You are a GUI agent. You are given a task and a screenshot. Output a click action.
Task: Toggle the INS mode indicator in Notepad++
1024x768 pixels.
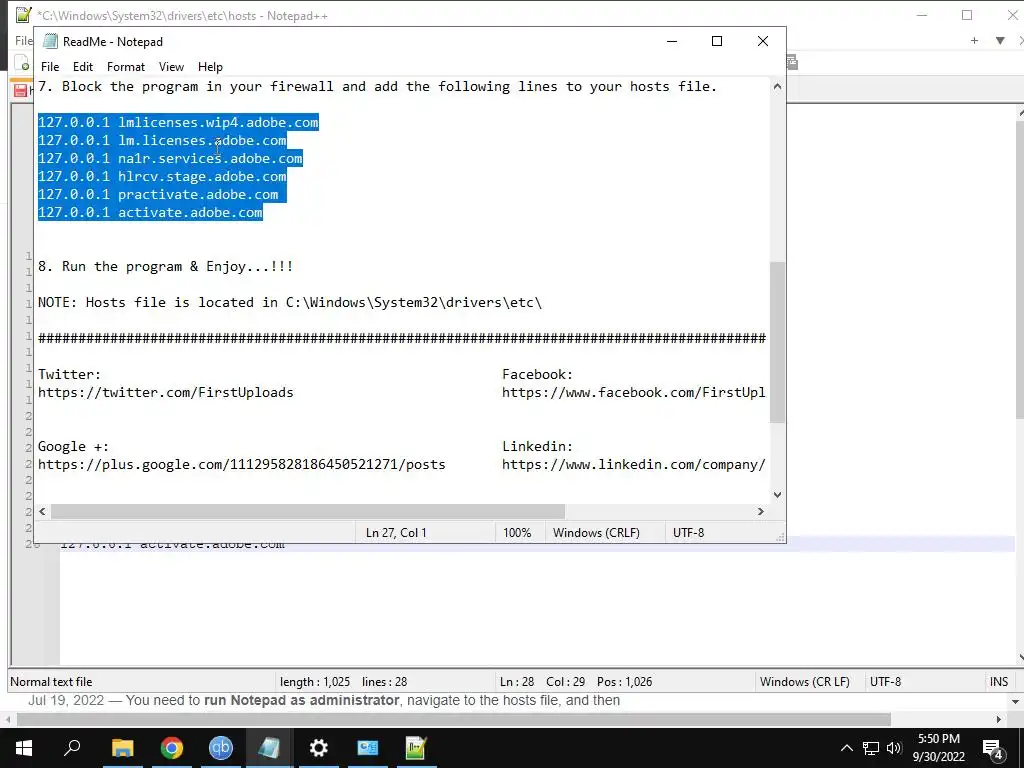pos(999,682)
